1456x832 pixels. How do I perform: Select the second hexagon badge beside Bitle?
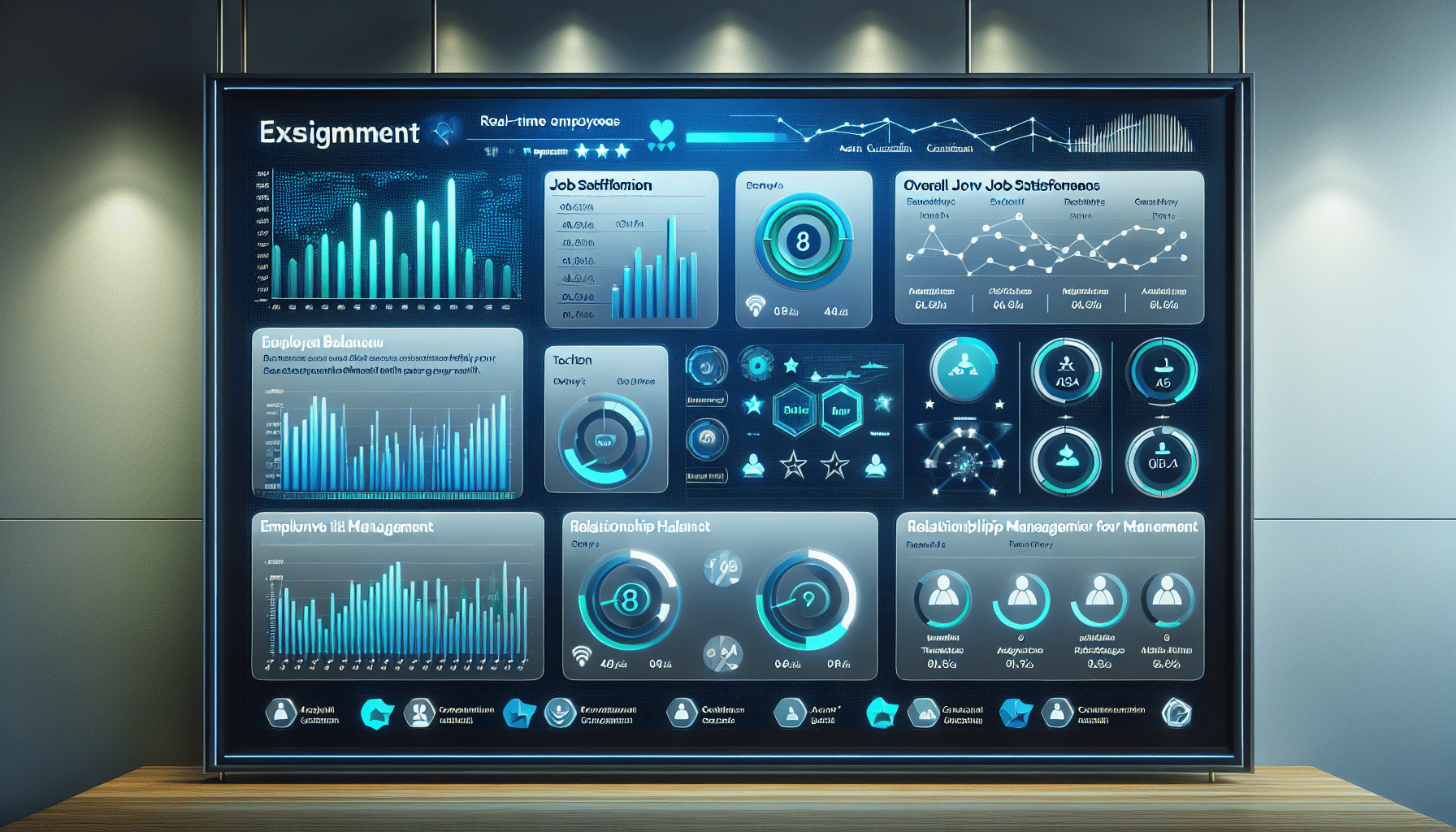coord(841,409)
